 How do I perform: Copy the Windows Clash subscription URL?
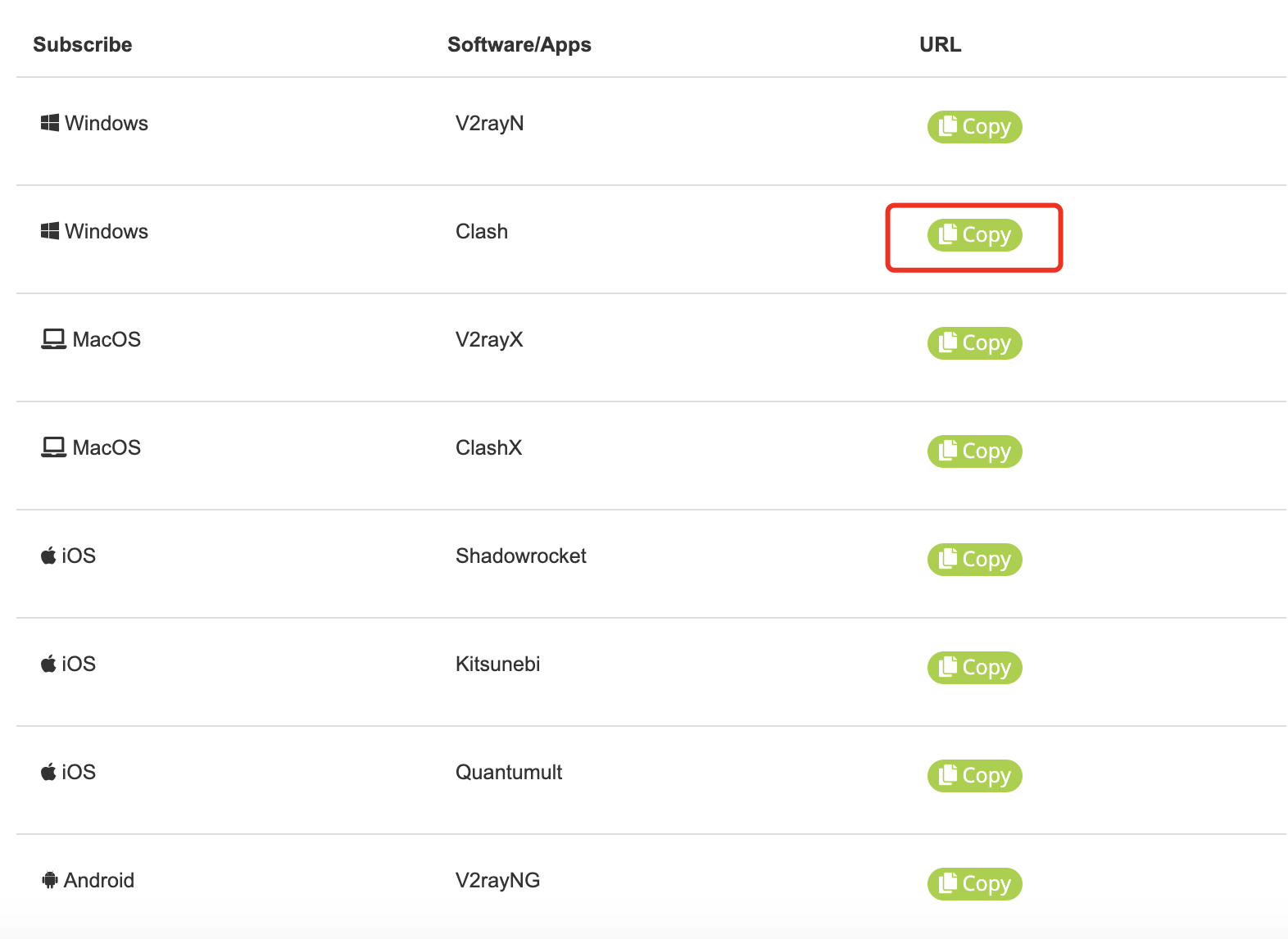(x=974, y=235)
